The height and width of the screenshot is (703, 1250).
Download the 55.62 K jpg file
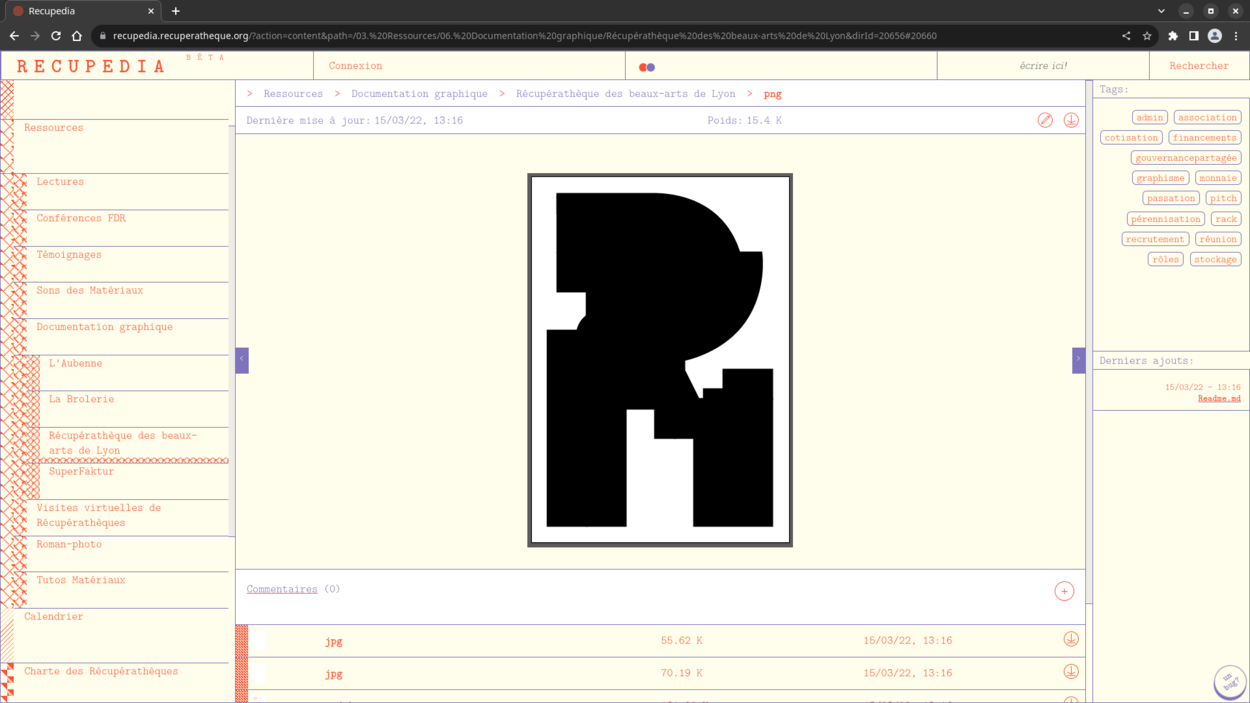(x=1071, y=640)
